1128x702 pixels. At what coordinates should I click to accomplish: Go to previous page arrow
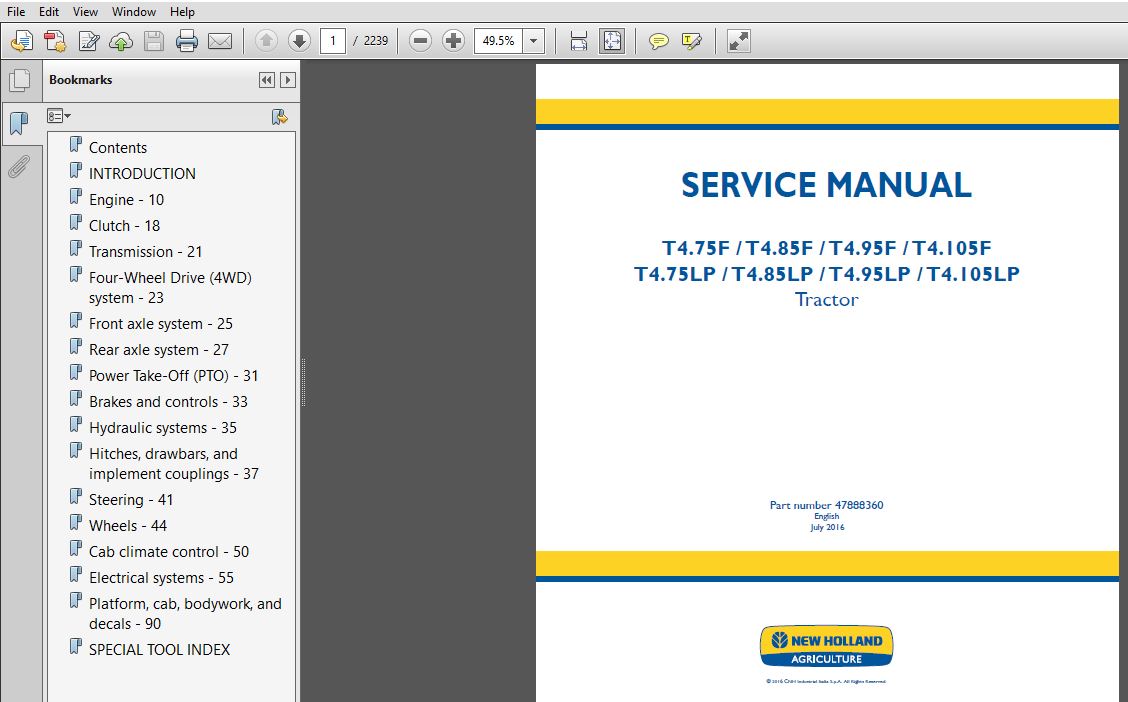[x=266, y=41]
